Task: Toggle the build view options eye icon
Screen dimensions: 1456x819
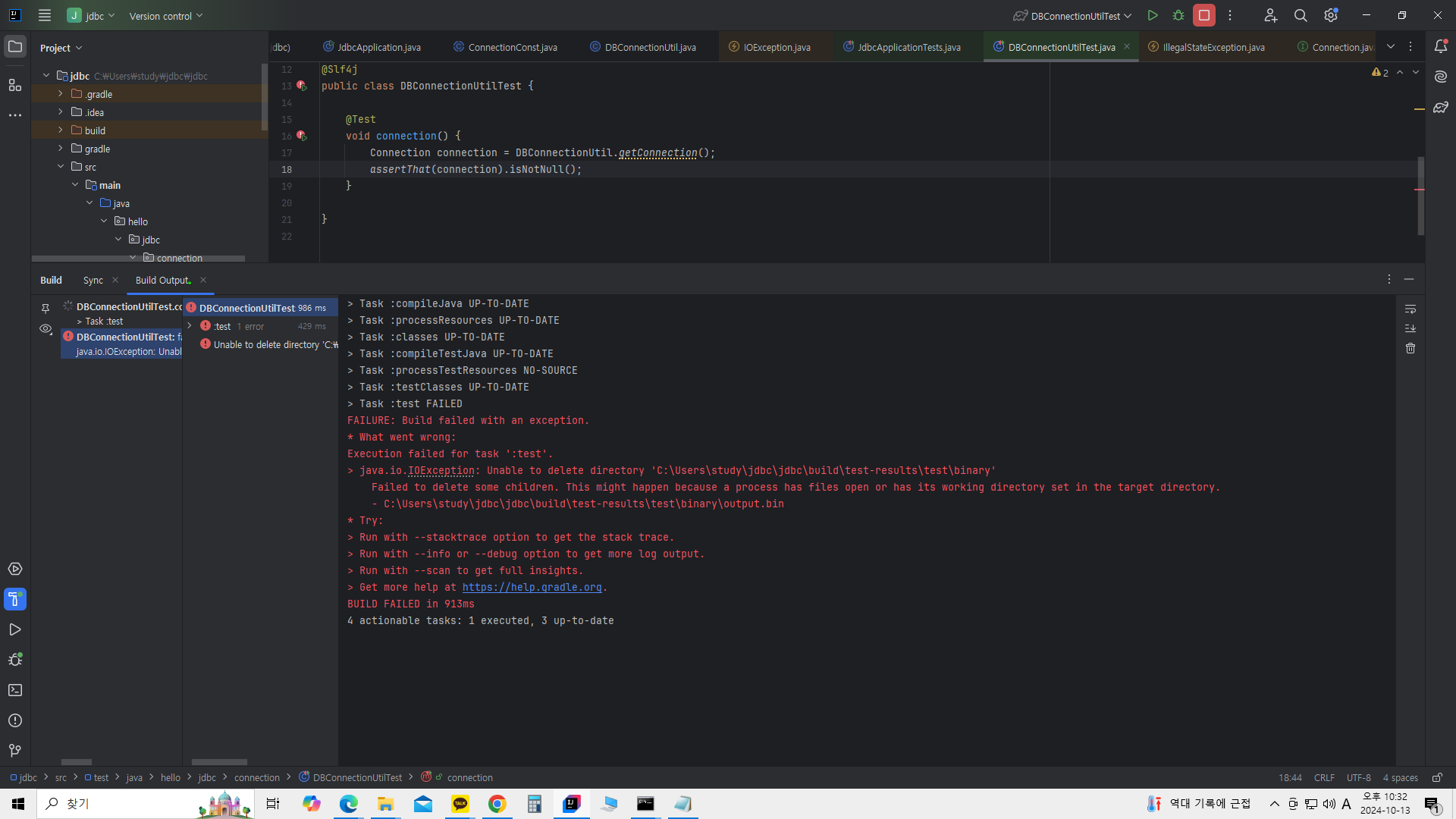Action: tap(45, 329)
